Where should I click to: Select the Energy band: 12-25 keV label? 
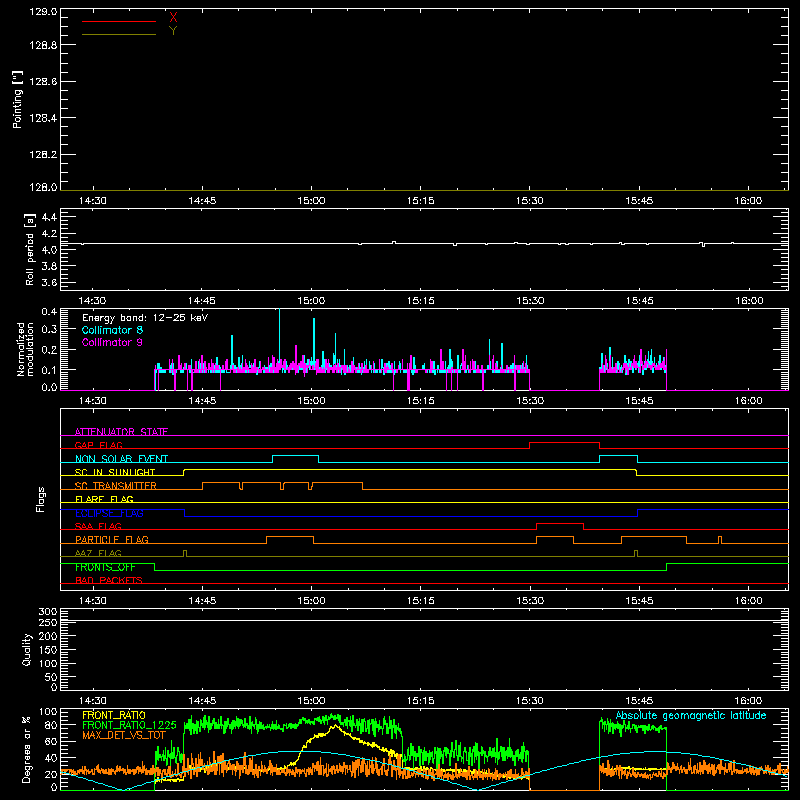tap(145, 318)
